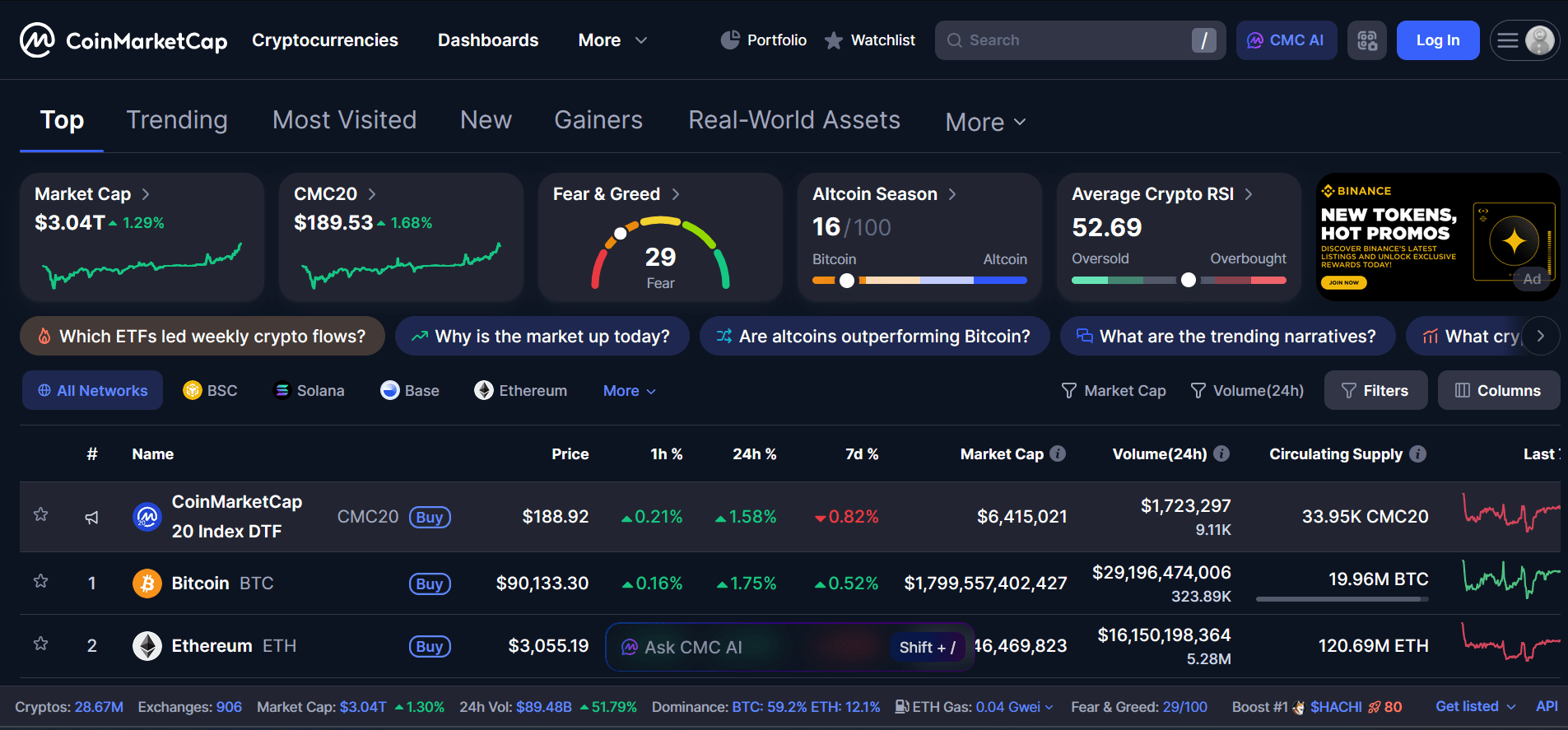Image resolution: width=1568 pixels, height=730 pixels.
Task: Click Circulating Supply column info icon
Action: (1417, 453)
